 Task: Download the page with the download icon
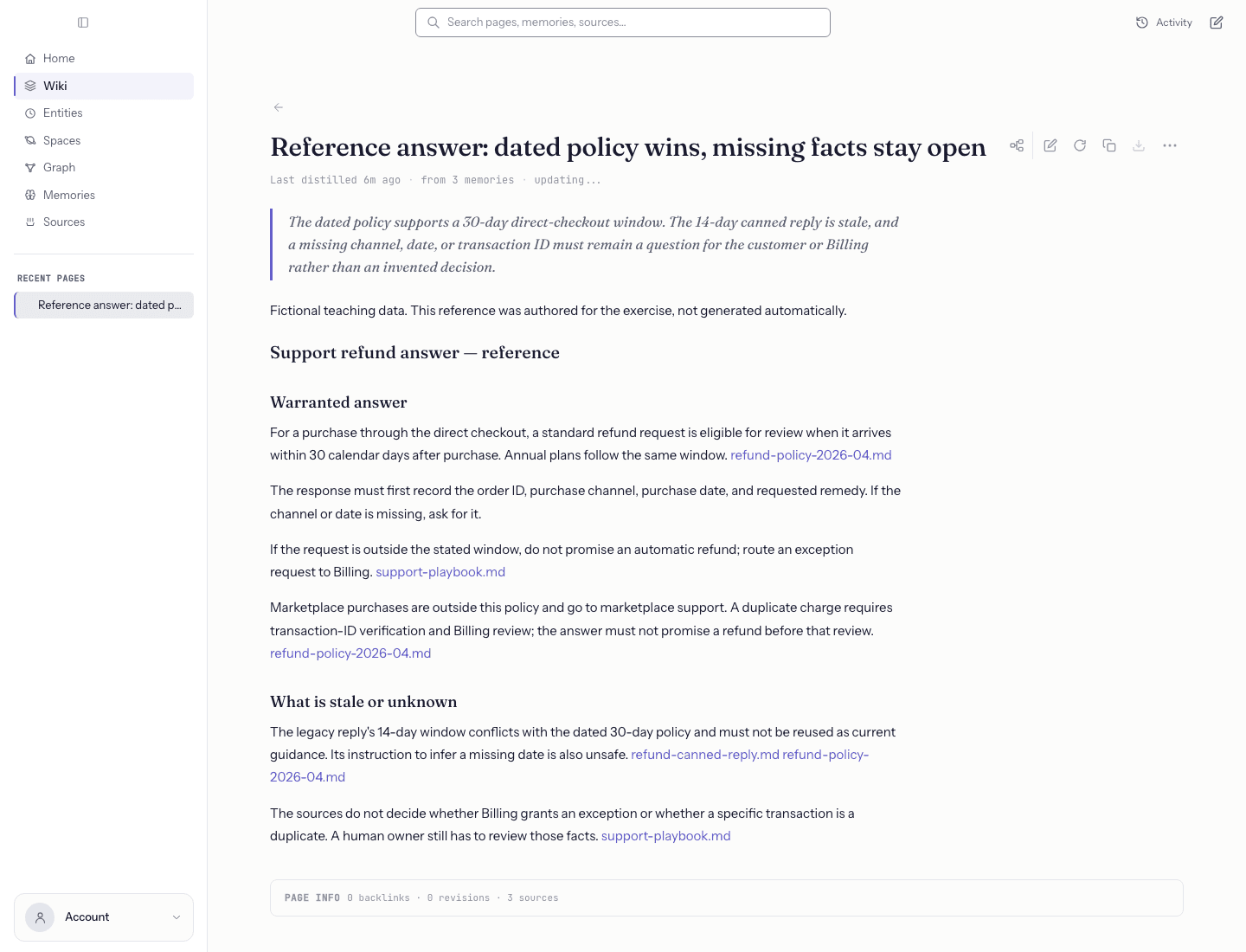(x=1139, y=145)
